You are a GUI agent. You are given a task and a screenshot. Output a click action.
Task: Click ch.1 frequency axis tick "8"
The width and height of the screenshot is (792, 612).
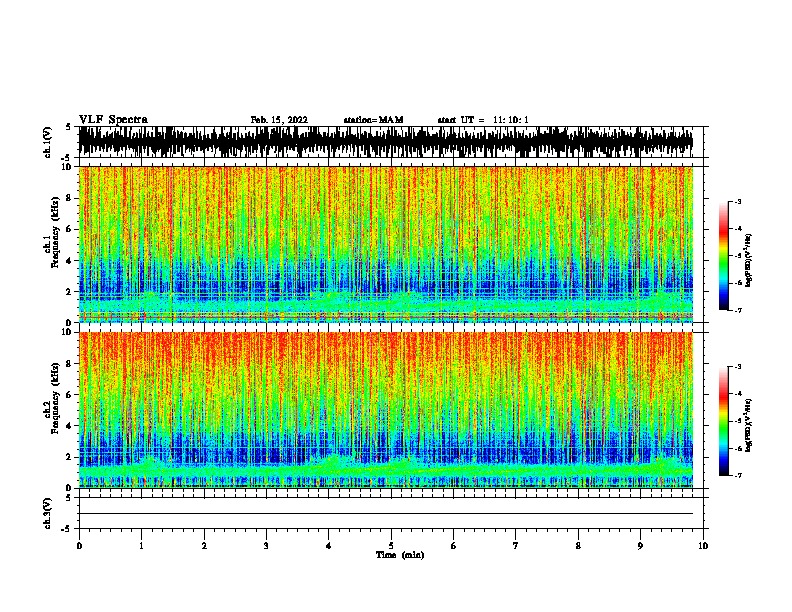click(69, 198)
